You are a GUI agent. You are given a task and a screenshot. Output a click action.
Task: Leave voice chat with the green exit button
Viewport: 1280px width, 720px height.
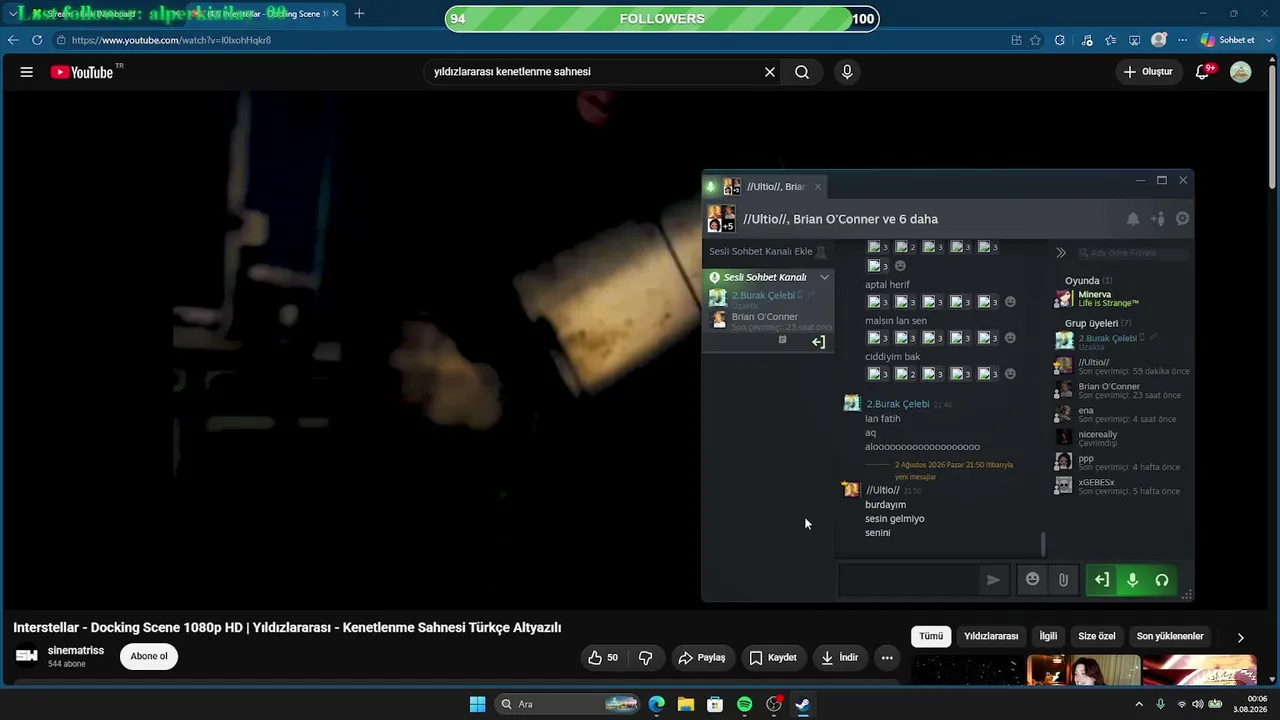(x=1102, y=580)
